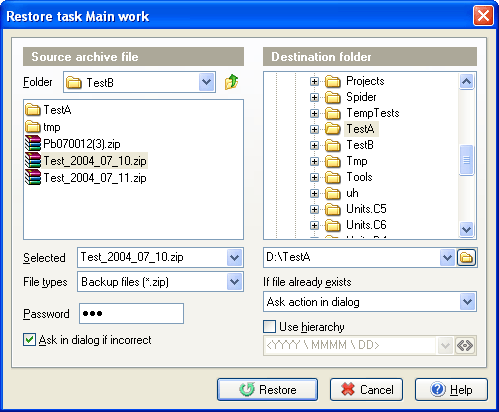Expand the TestA tree node
This screenshot has height=412, width=499.
coord(314,129)
